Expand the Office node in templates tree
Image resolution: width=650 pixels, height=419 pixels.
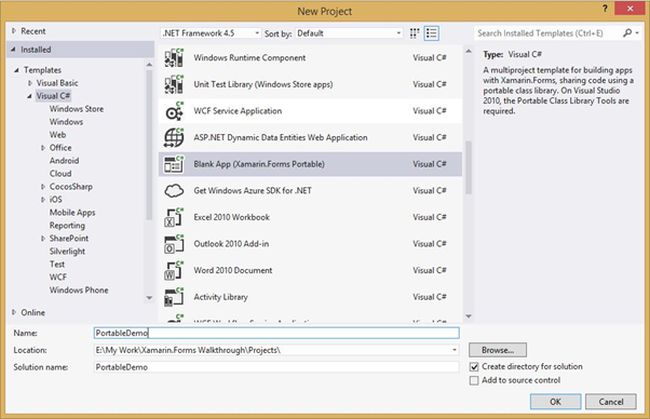pyautogui.click(x=42, y=147)
